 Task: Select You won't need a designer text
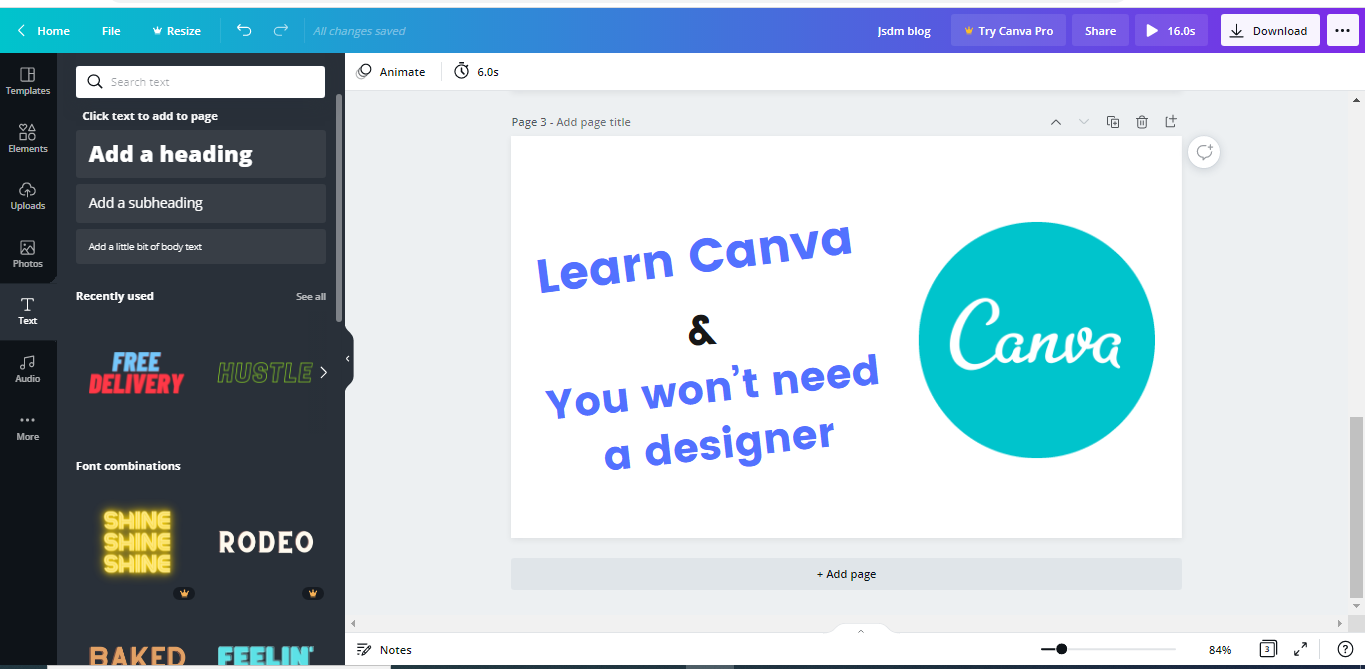714,412
